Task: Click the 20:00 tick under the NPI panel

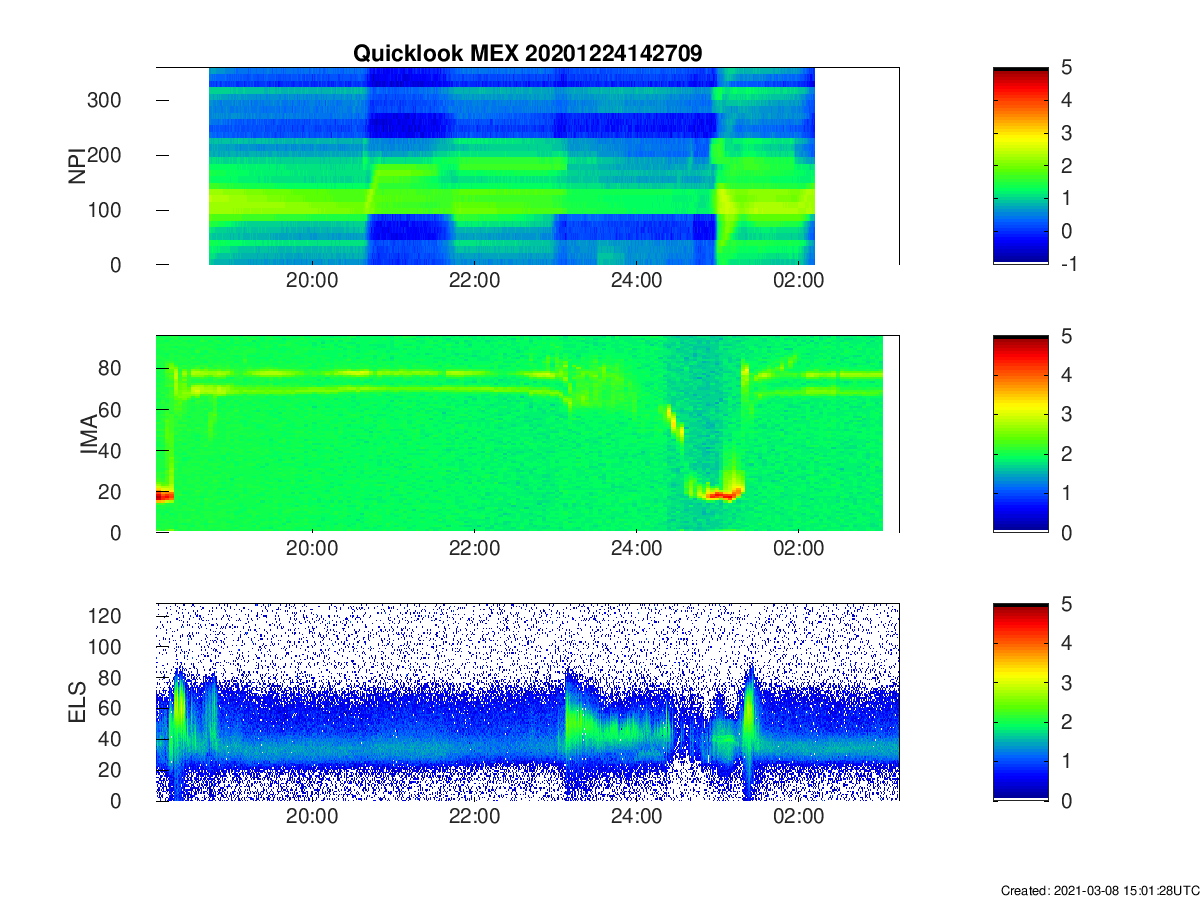Action: pos(312,282)
